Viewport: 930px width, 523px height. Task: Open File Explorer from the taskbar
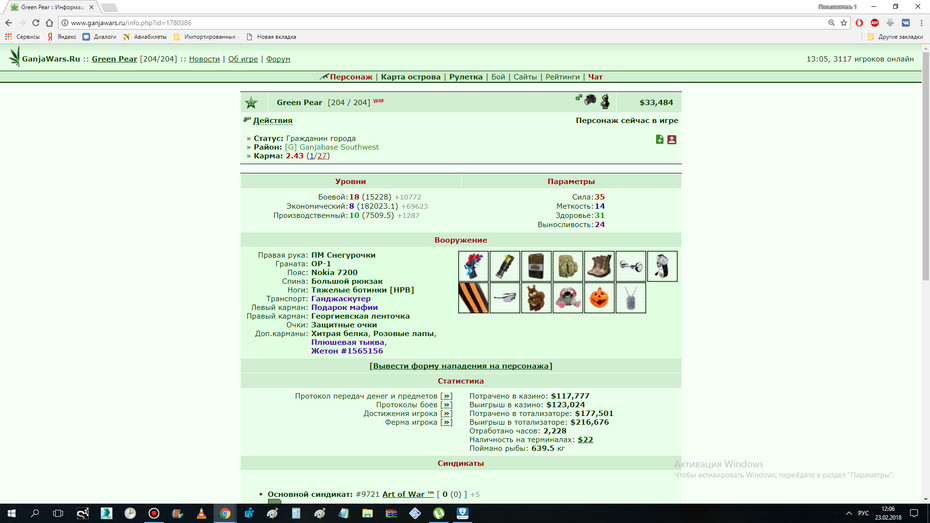[x=367, y=513]
